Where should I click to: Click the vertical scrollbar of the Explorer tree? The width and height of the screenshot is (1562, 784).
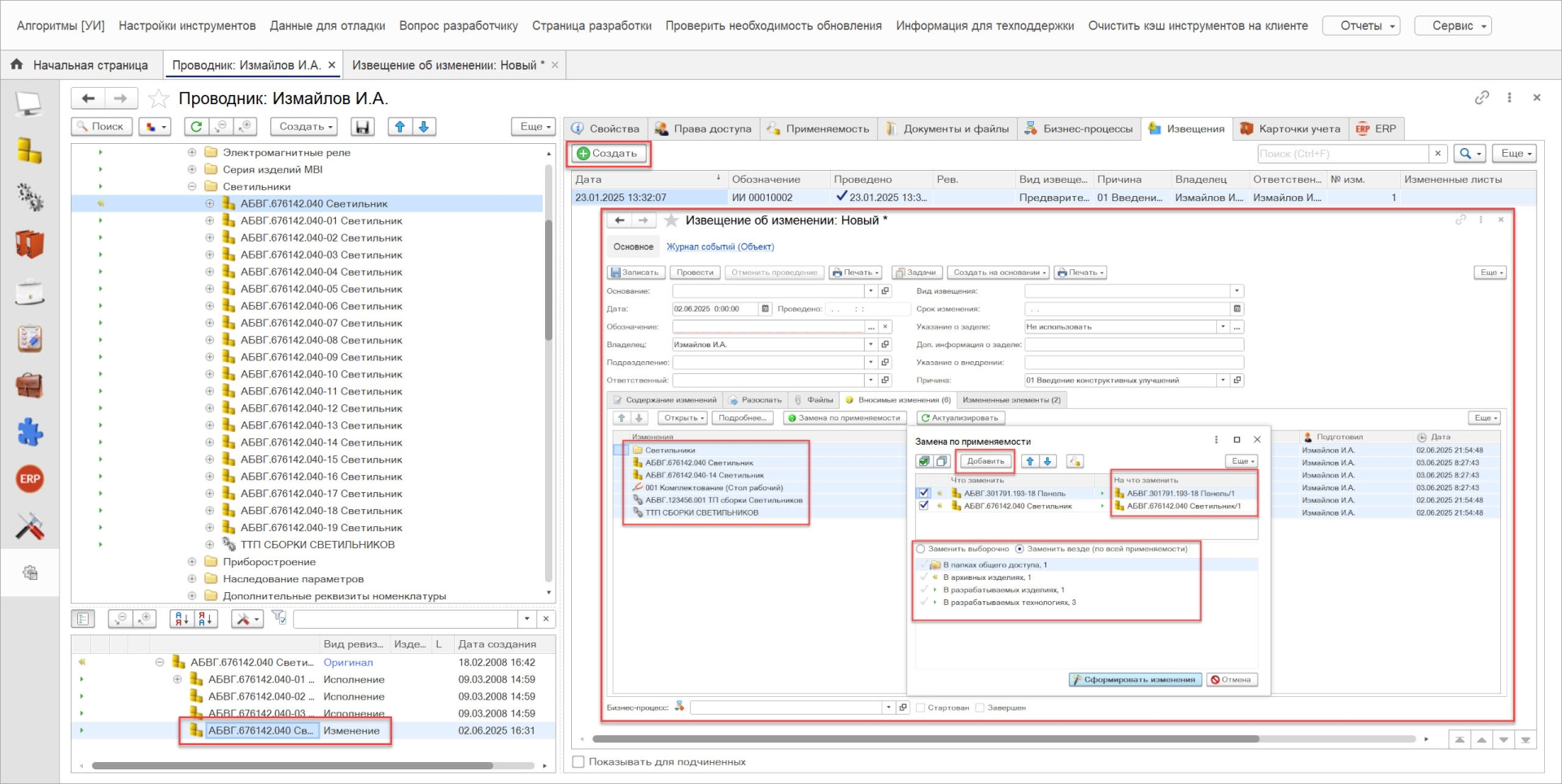(548, 281)
